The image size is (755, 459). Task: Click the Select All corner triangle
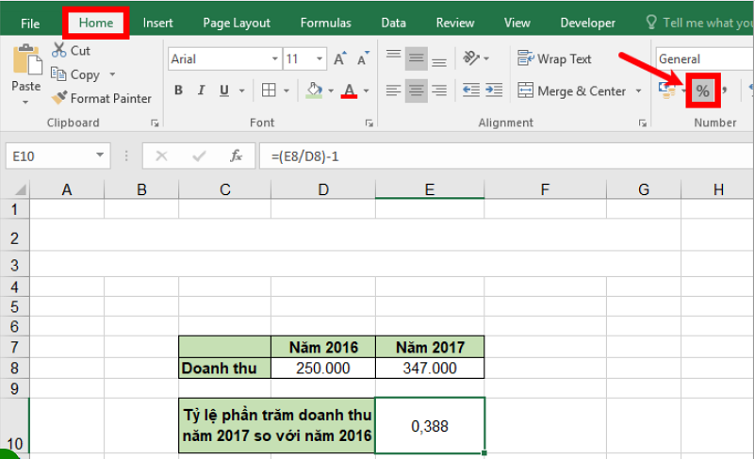[20, 189]
